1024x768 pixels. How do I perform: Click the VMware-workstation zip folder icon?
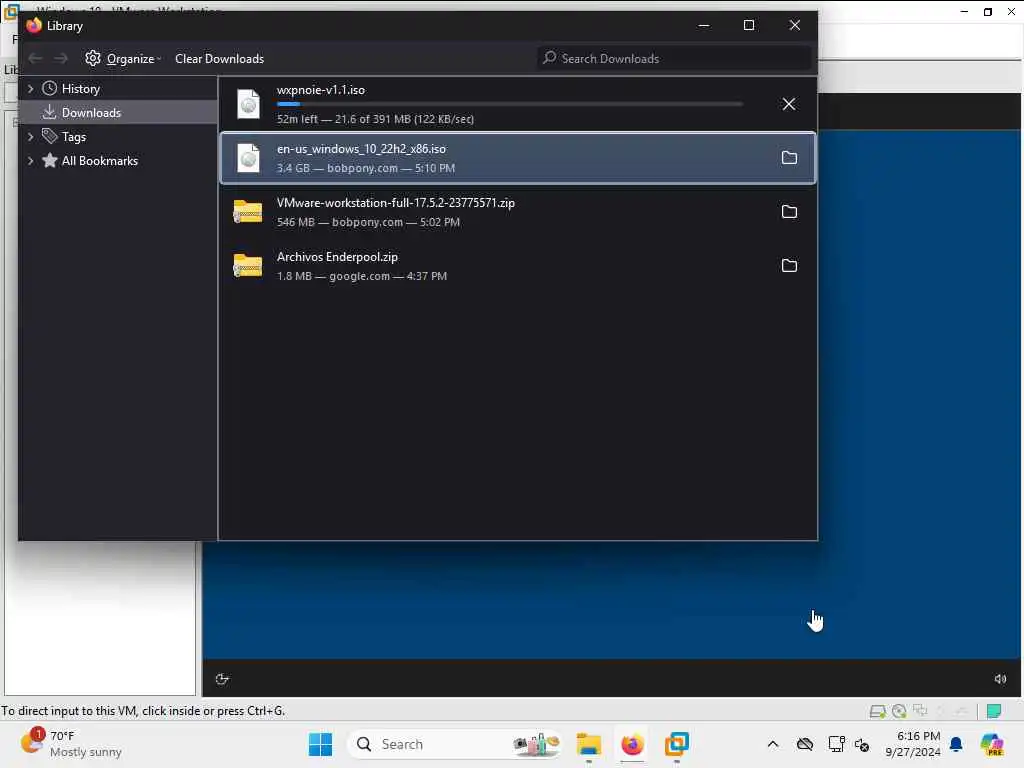click(x=248, y=212)
